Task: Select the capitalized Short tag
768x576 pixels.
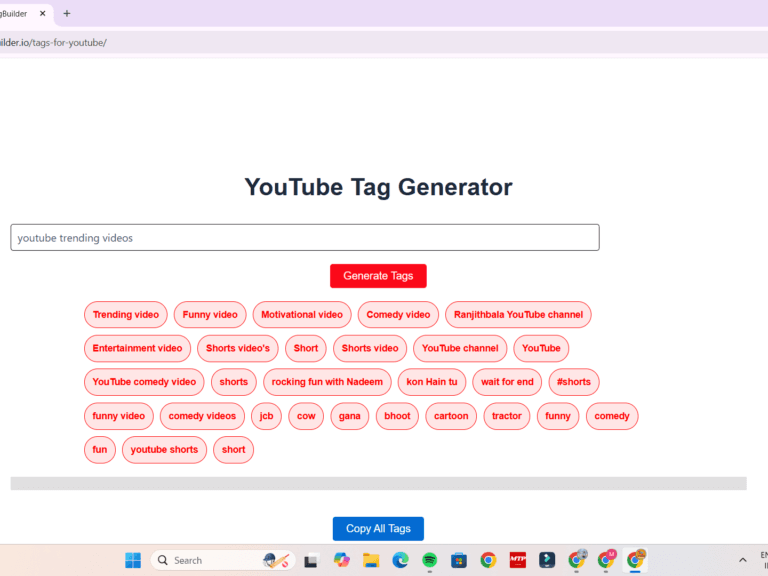Action: [x=306, y=348]
